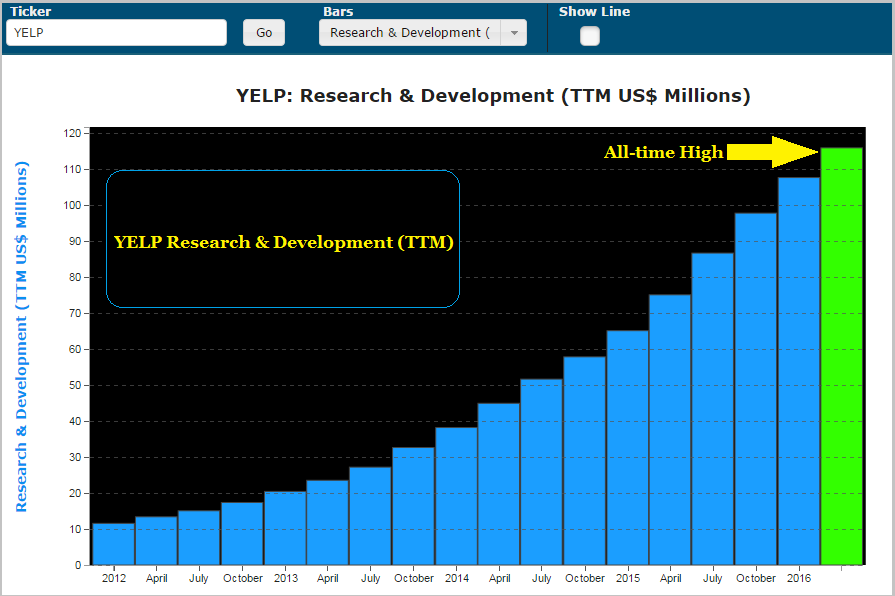Click the blue bar above April 2012
Image resolution: width=895 pixels, height=596 pixels.
(156, 541)
